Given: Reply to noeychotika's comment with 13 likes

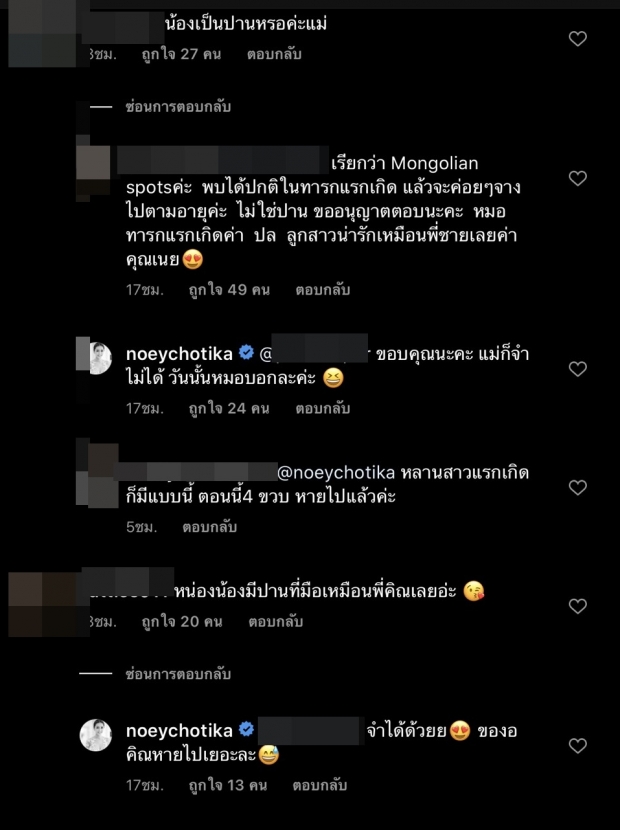Looking at the screenshot, I should 320,786.
